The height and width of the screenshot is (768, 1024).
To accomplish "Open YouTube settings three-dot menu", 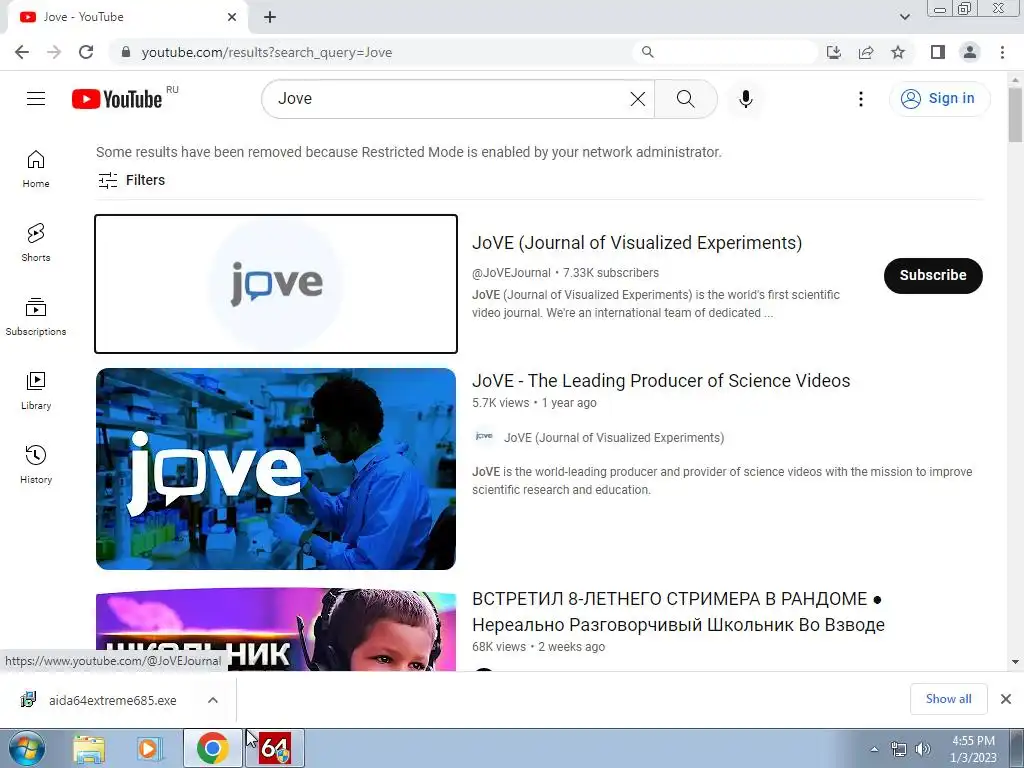I will [861, 99].
